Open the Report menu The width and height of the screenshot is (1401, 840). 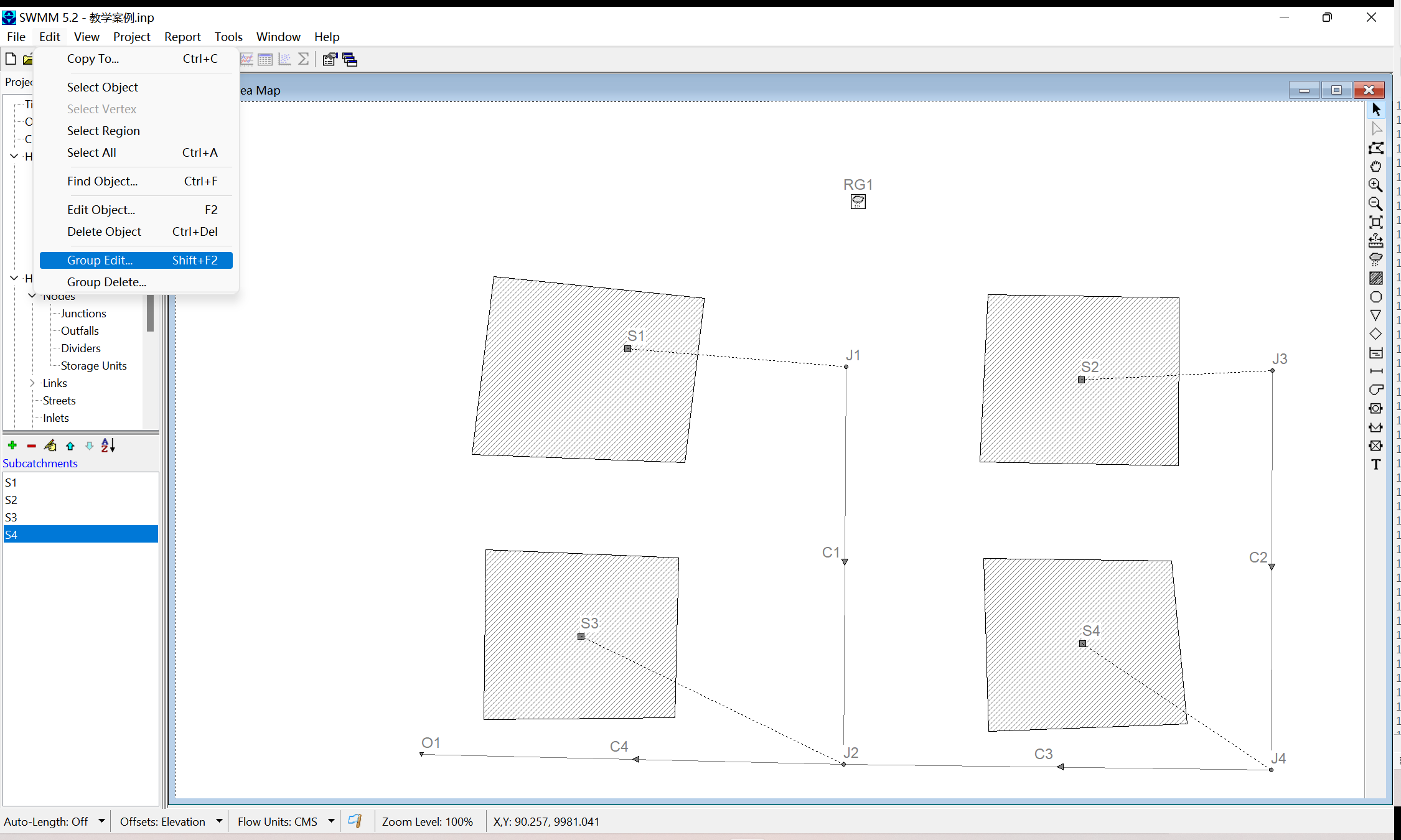coord(182,37)
